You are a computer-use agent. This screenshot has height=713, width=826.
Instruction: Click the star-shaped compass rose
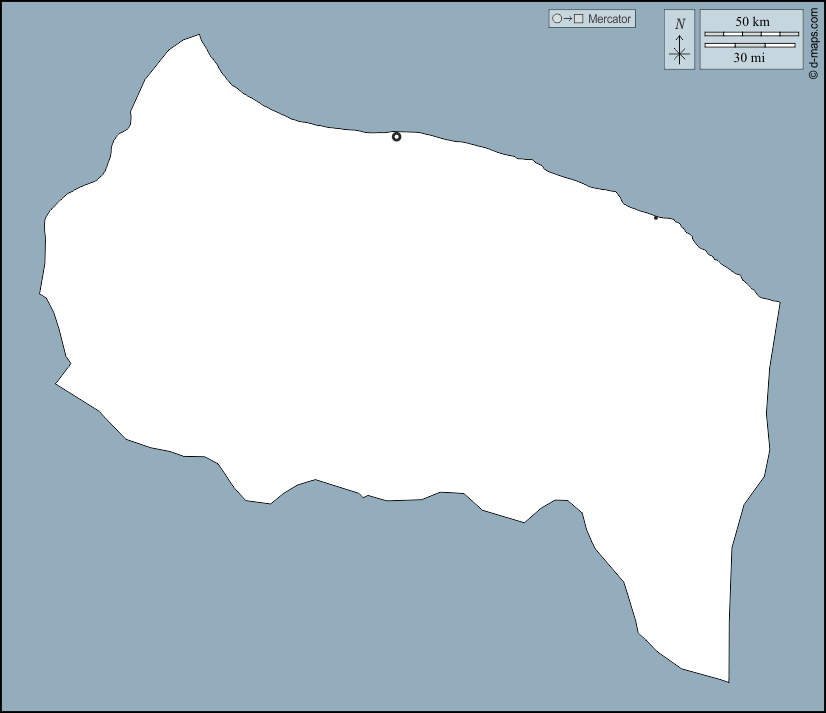tap(680, 54)
